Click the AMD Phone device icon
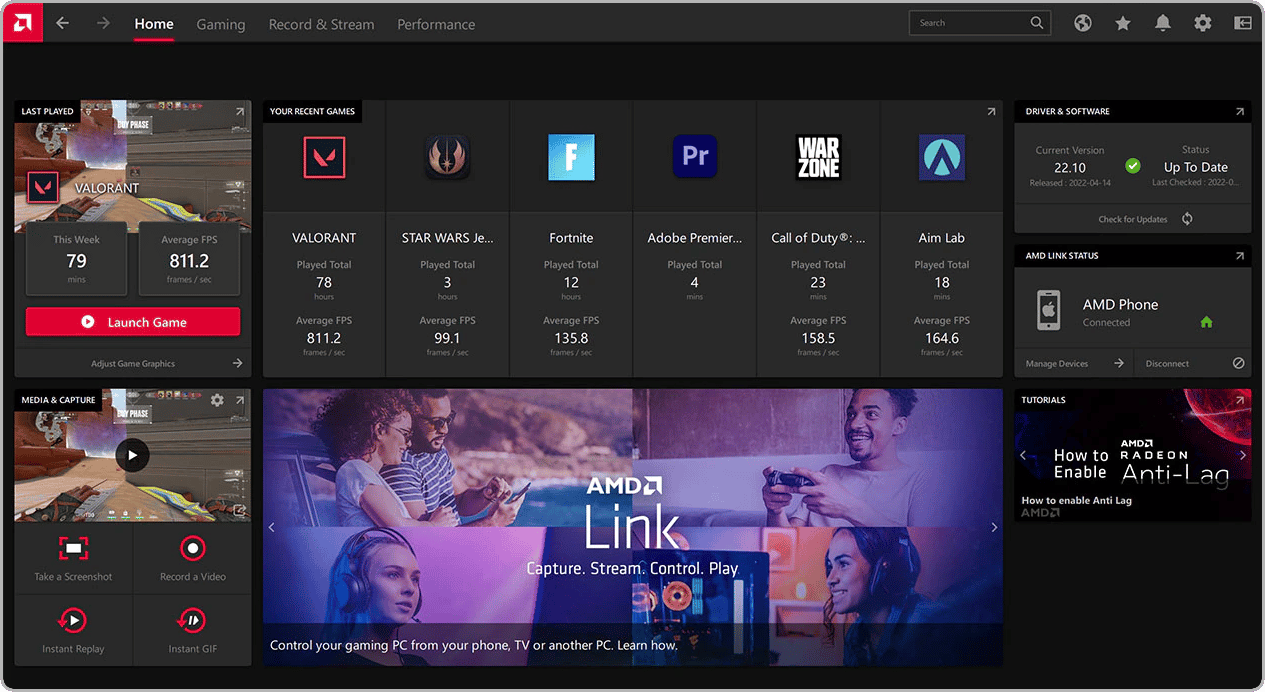1265x692 pixels. (x=1049, y=311)
